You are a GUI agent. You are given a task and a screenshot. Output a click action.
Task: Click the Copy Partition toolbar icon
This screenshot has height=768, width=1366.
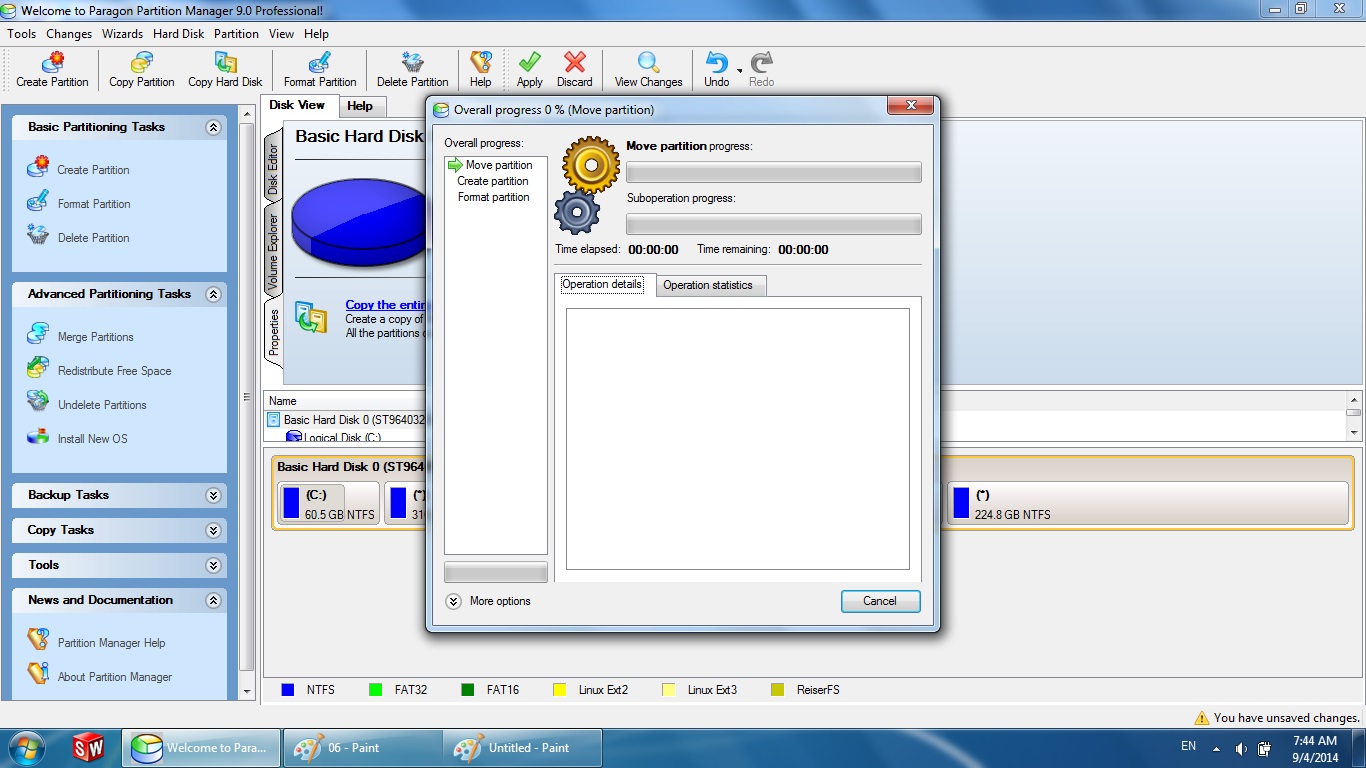(x=141, y=70)
